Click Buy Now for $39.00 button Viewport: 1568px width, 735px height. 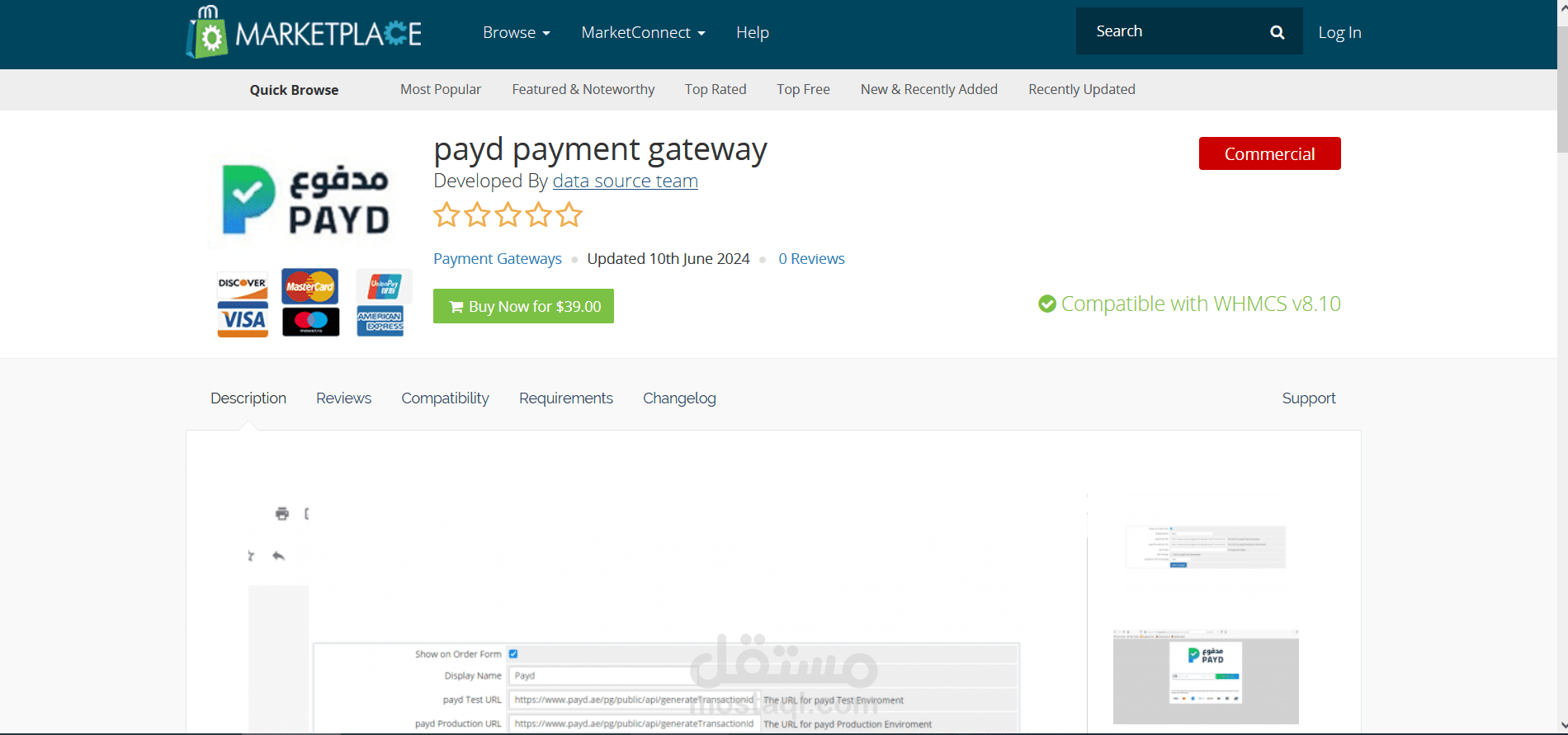pos(523,306)
